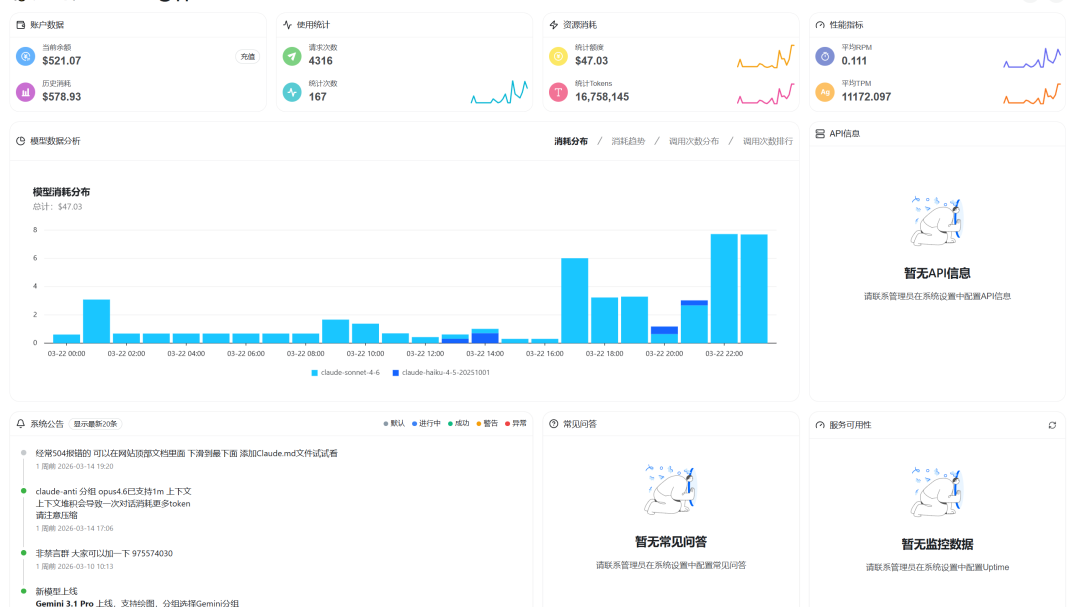Click the orange 平均TPM icon

[x=825, y=92]
